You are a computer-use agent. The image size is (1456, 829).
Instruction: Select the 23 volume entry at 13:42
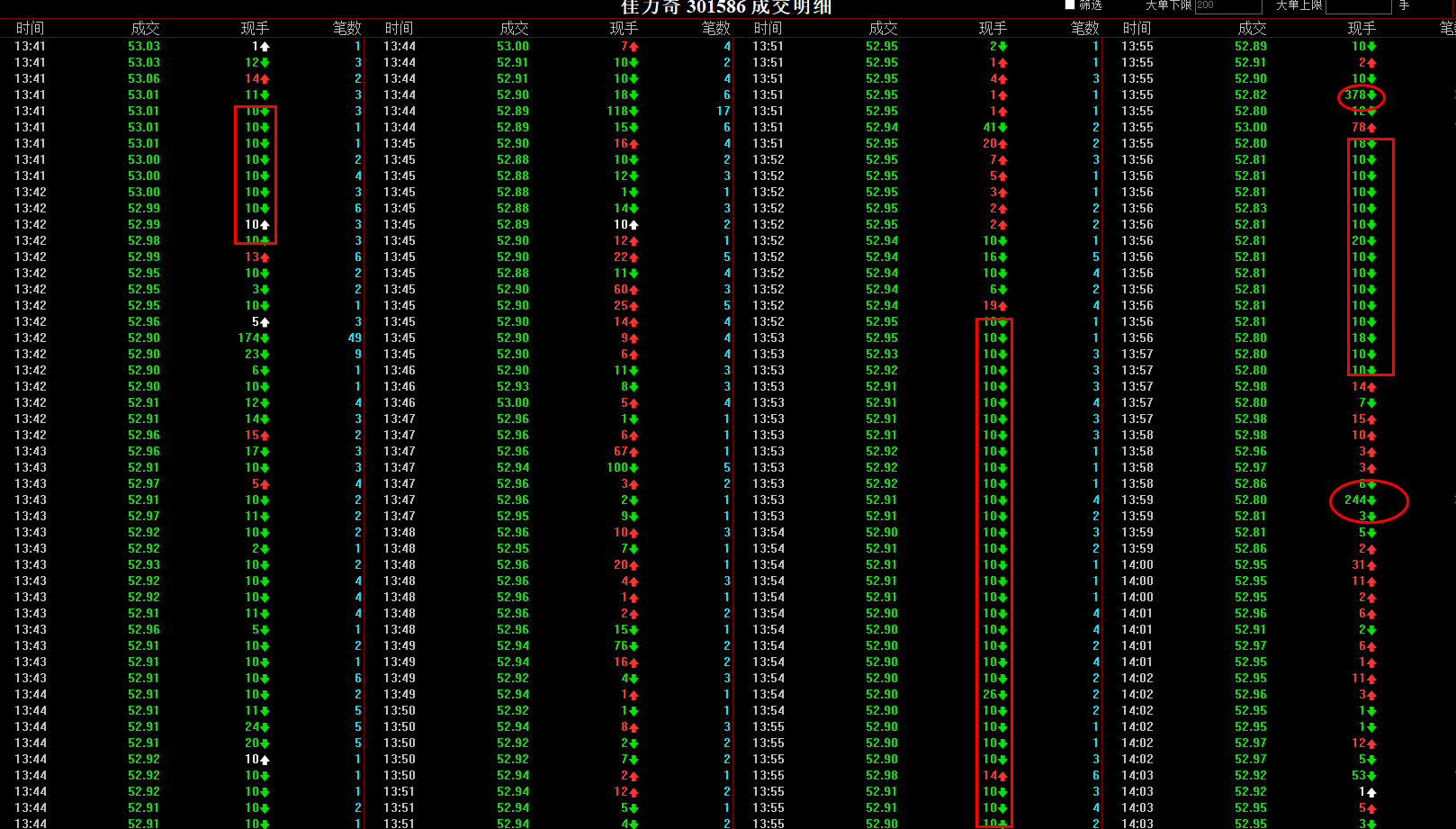tap(257, 355)
